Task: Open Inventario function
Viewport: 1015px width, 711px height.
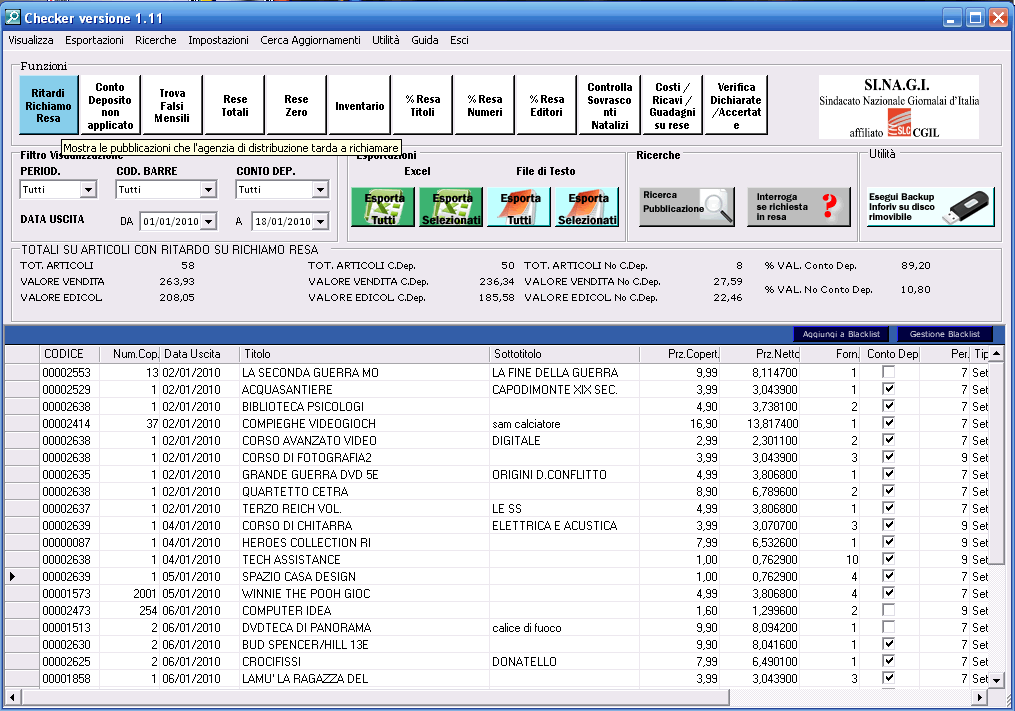Action: click(359, 105)
